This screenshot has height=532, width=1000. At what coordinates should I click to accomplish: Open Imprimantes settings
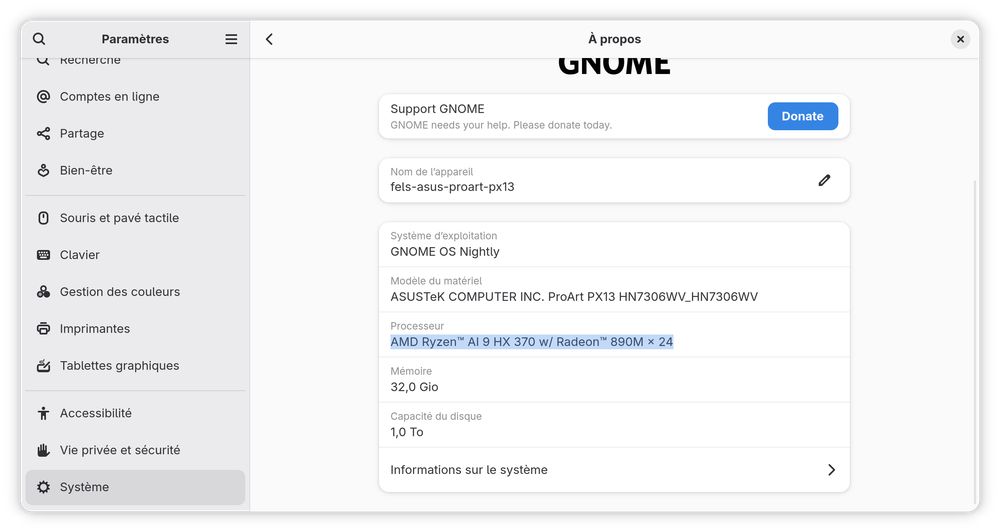point(135,329)
